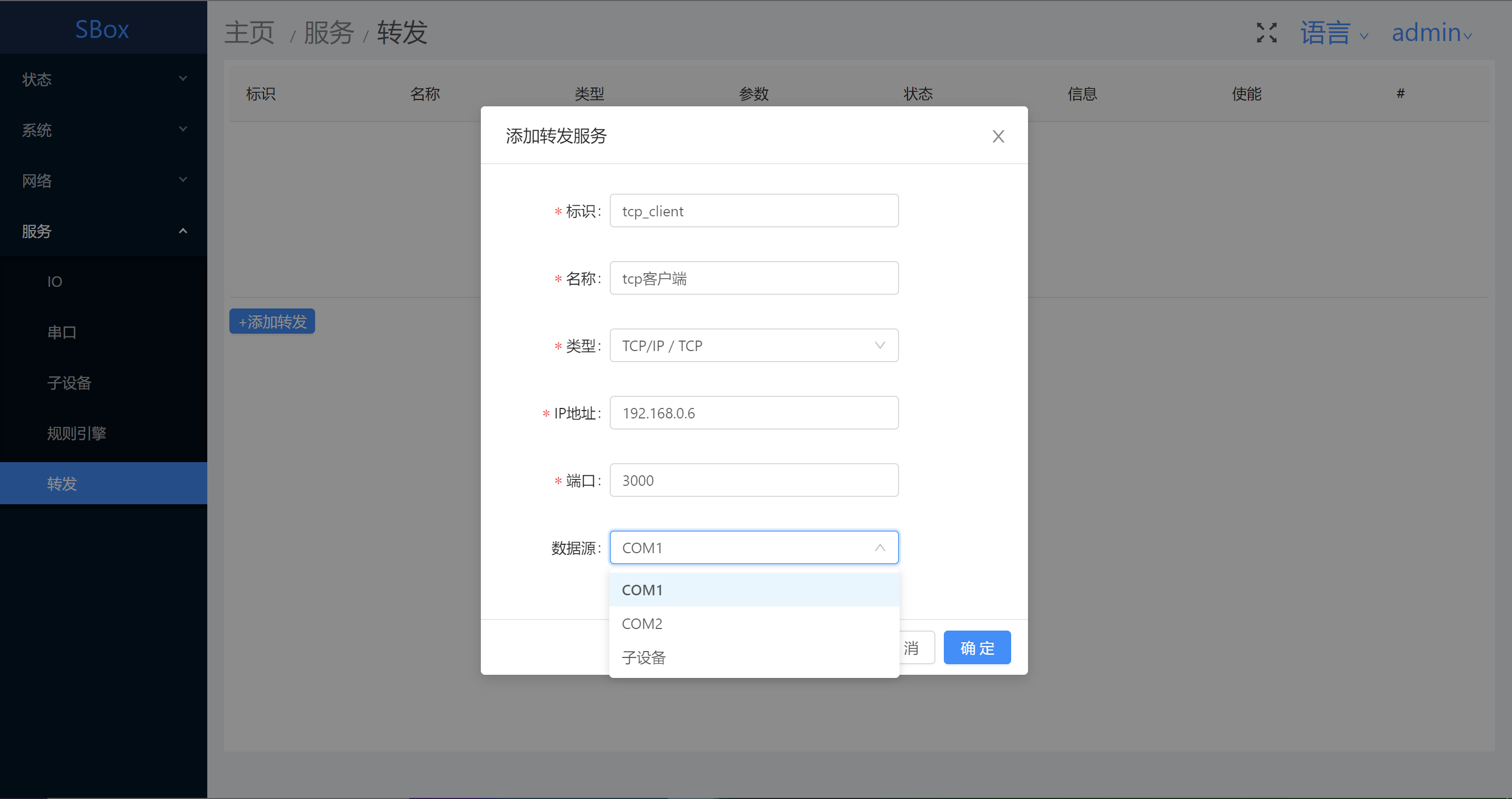
Task: Click the 确定 confirm button
Action: click(976, 647)
